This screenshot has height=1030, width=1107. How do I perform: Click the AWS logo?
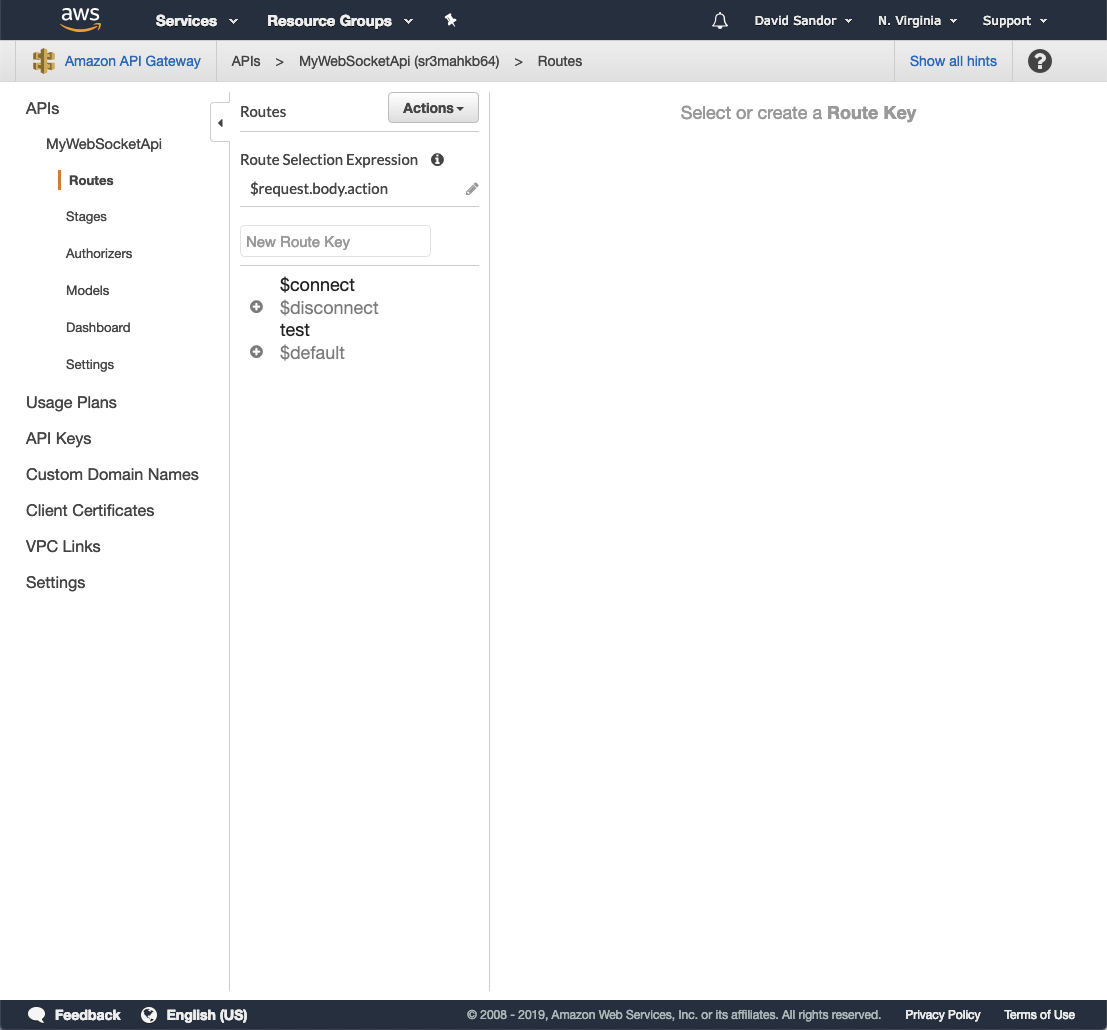point(80,20)
